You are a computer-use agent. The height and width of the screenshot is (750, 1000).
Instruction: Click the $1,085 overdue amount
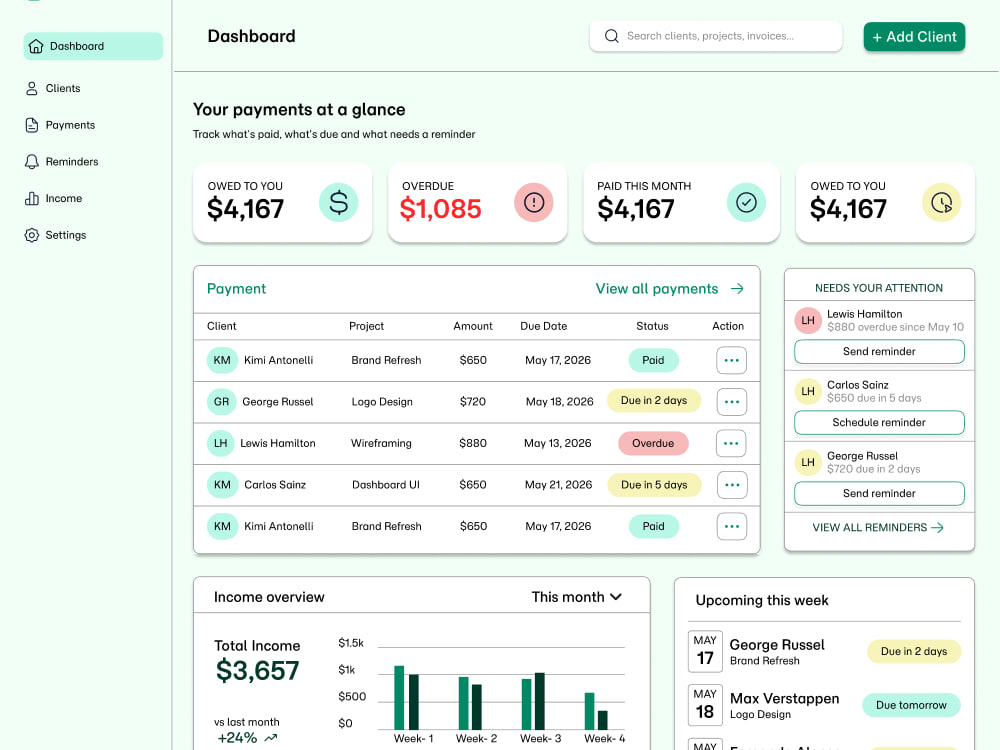pyautogui.click(x=440, y=209)
